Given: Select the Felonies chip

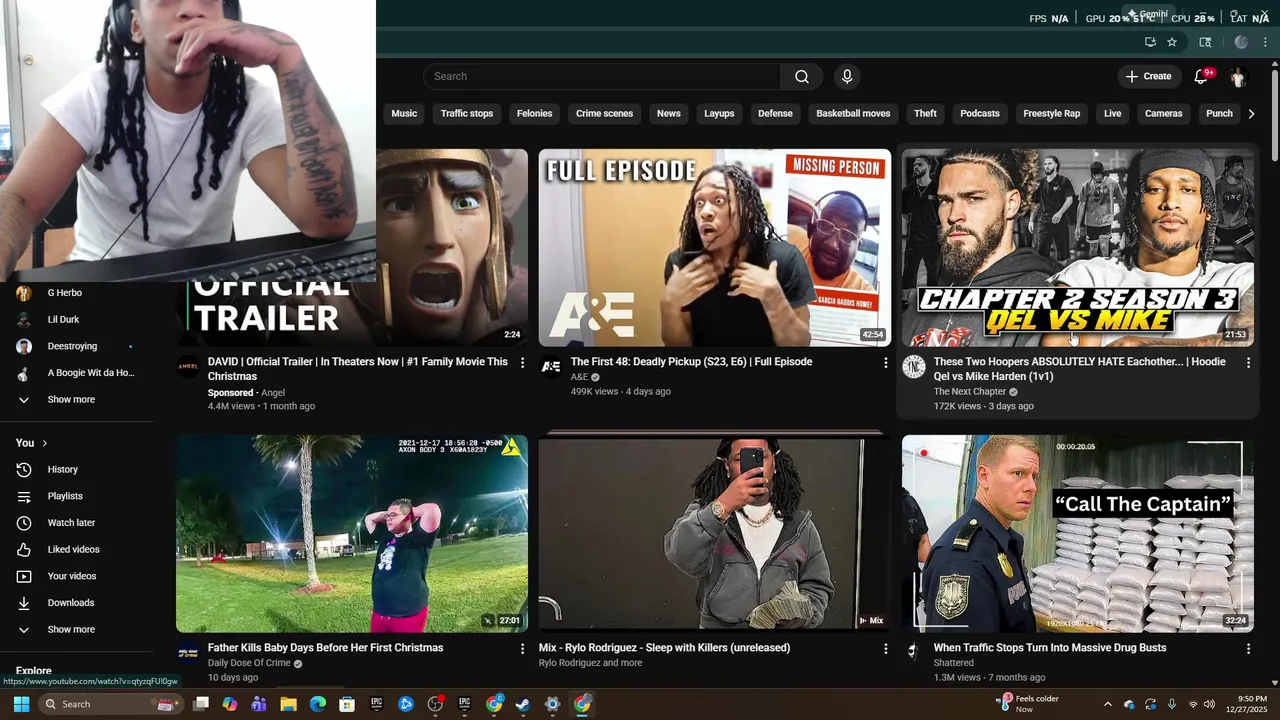Looking at the screenshot, I should click(x=534, y=114).
